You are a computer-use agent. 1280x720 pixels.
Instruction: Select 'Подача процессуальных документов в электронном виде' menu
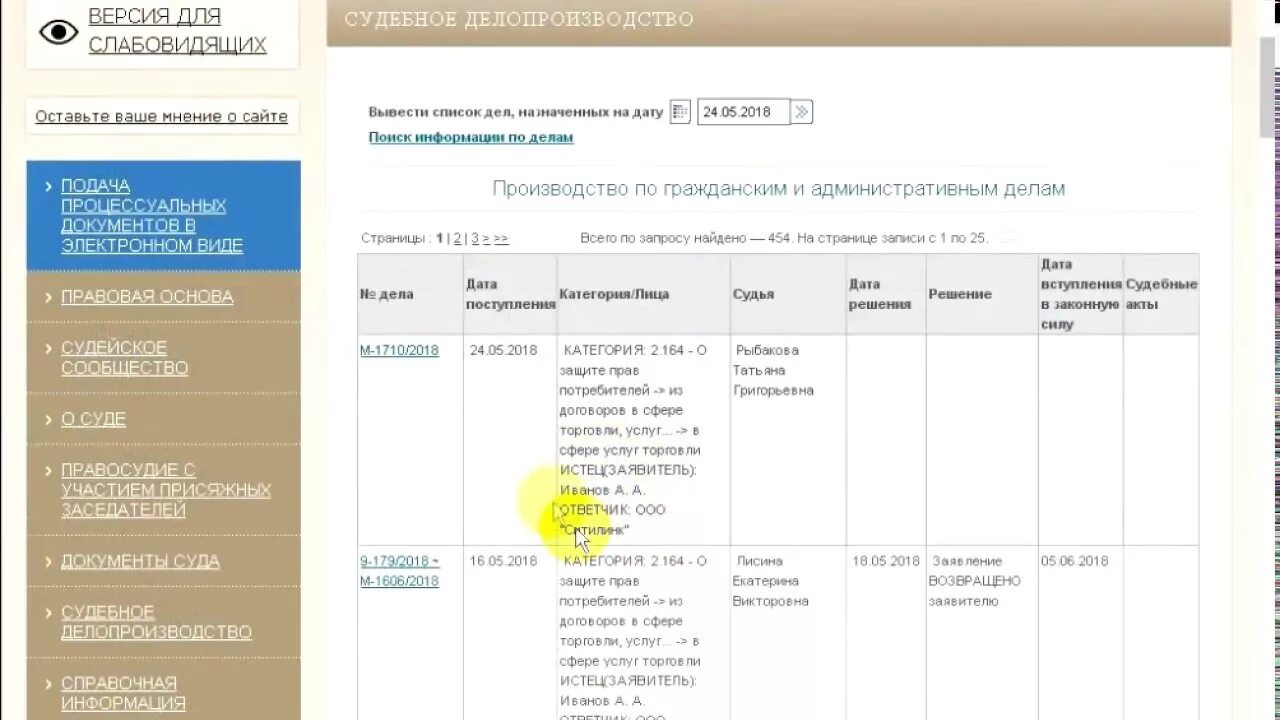pos(163,216)
